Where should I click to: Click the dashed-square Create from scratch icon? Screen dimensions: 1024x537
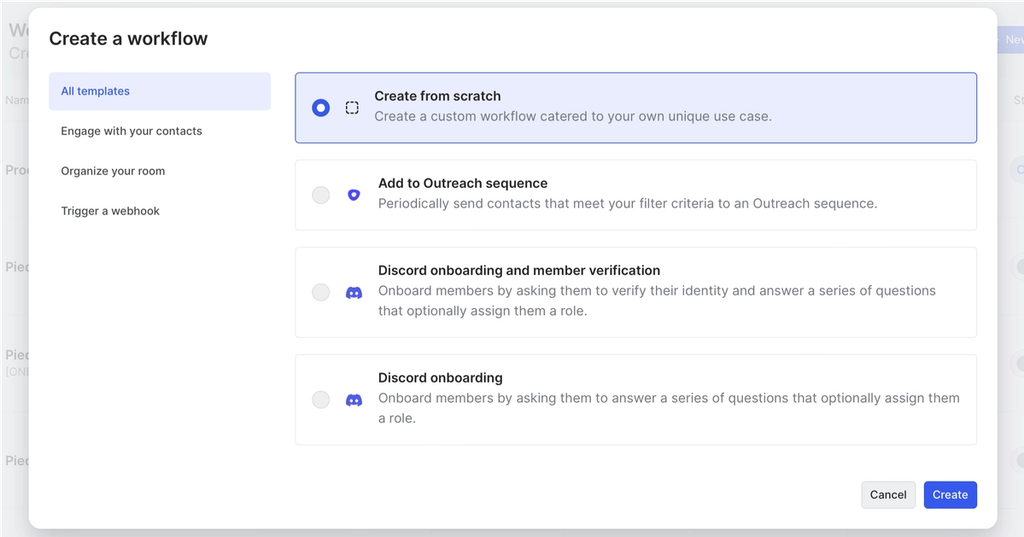click(352, 107)
